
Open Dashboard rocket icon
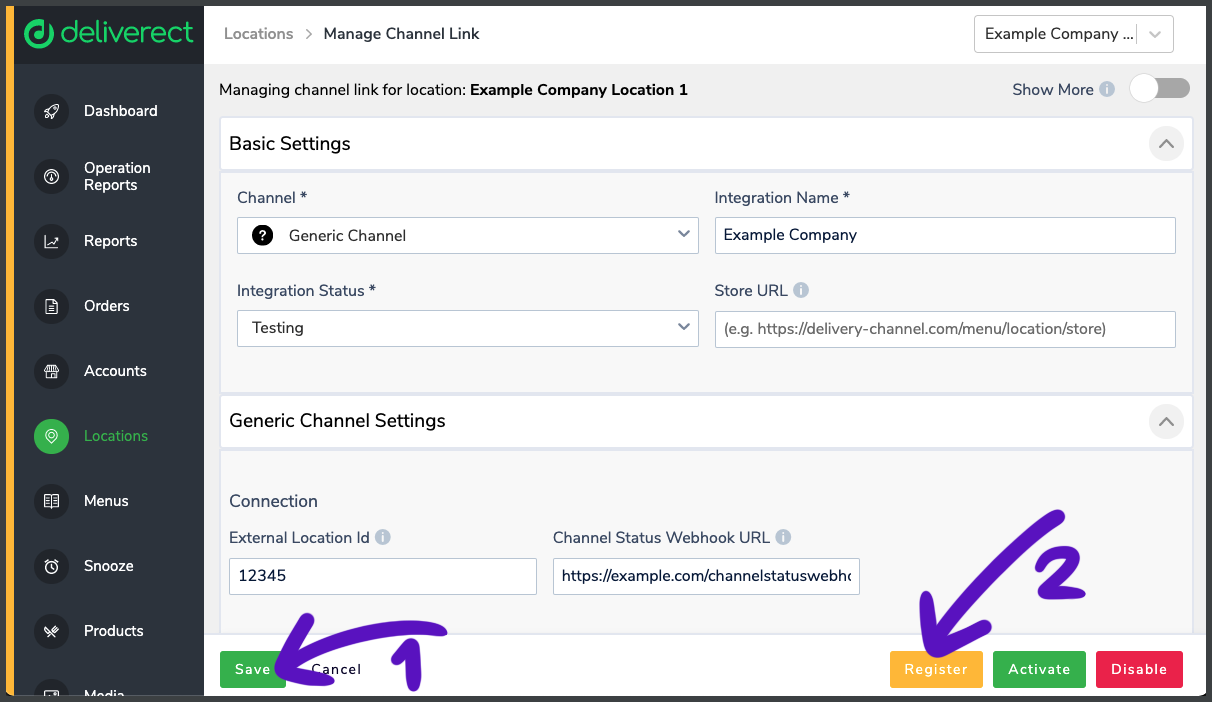tap(51, 111)
